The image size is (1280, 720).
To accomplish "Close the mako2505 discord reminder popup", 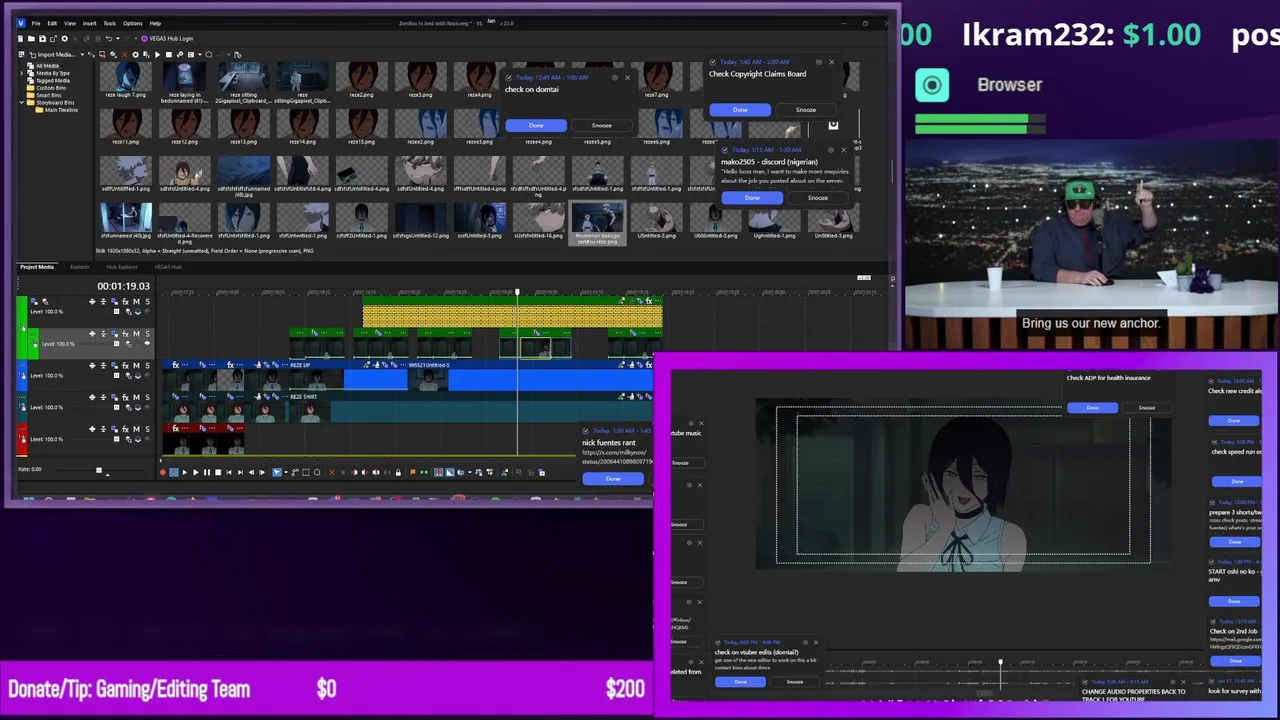I will [843, 150].
